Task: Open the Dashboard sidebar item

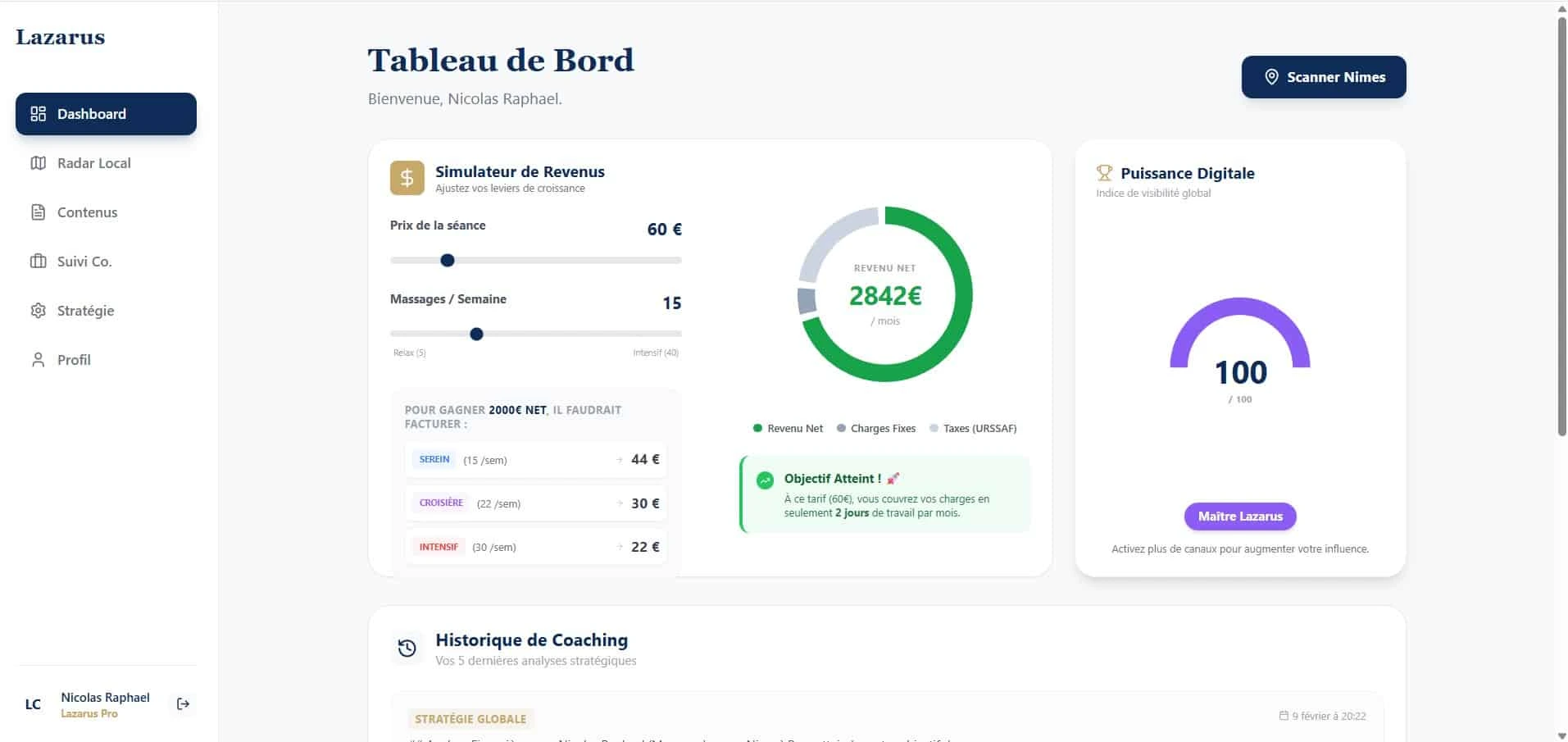Action: click(106, 114)
